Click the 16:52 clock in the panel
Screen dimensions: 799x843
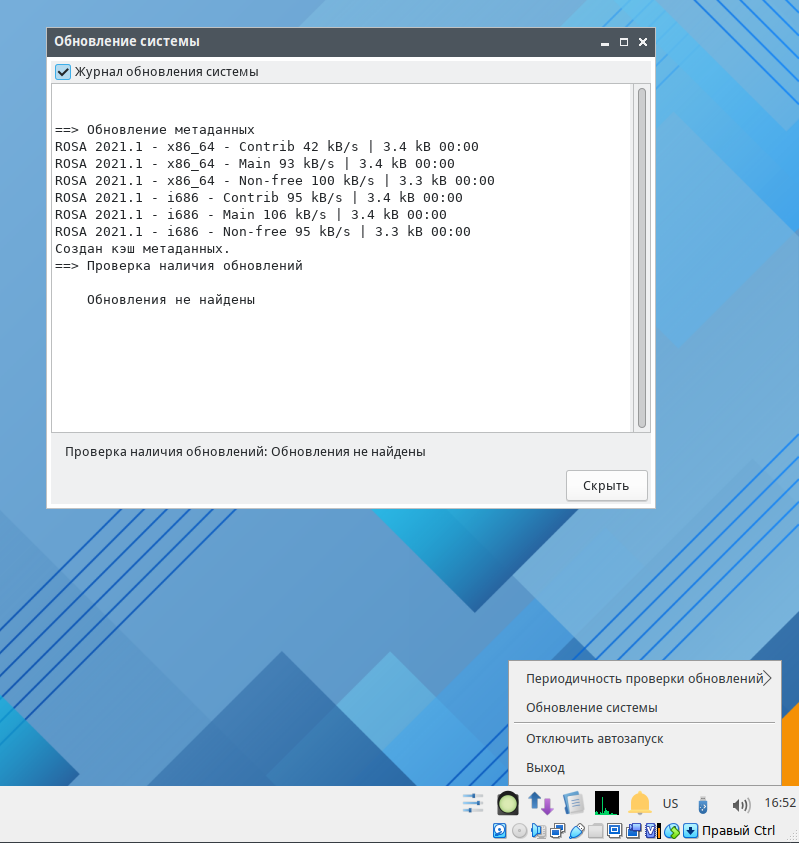779,803
